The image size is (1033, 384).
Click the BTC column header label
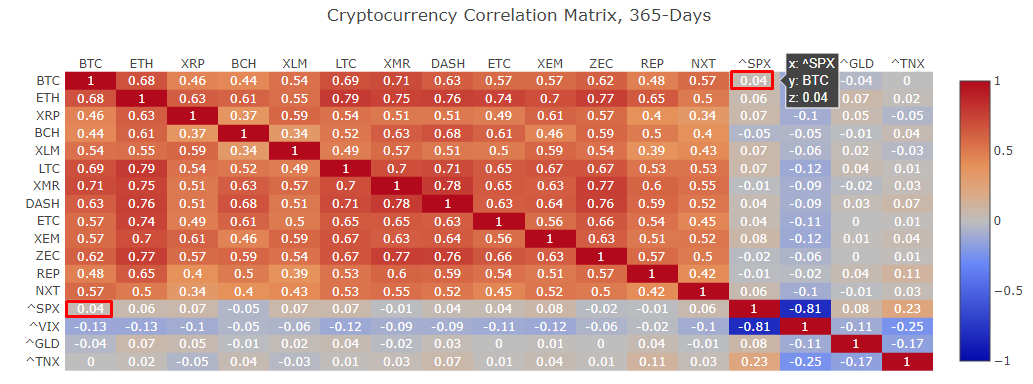pos(90,64)
